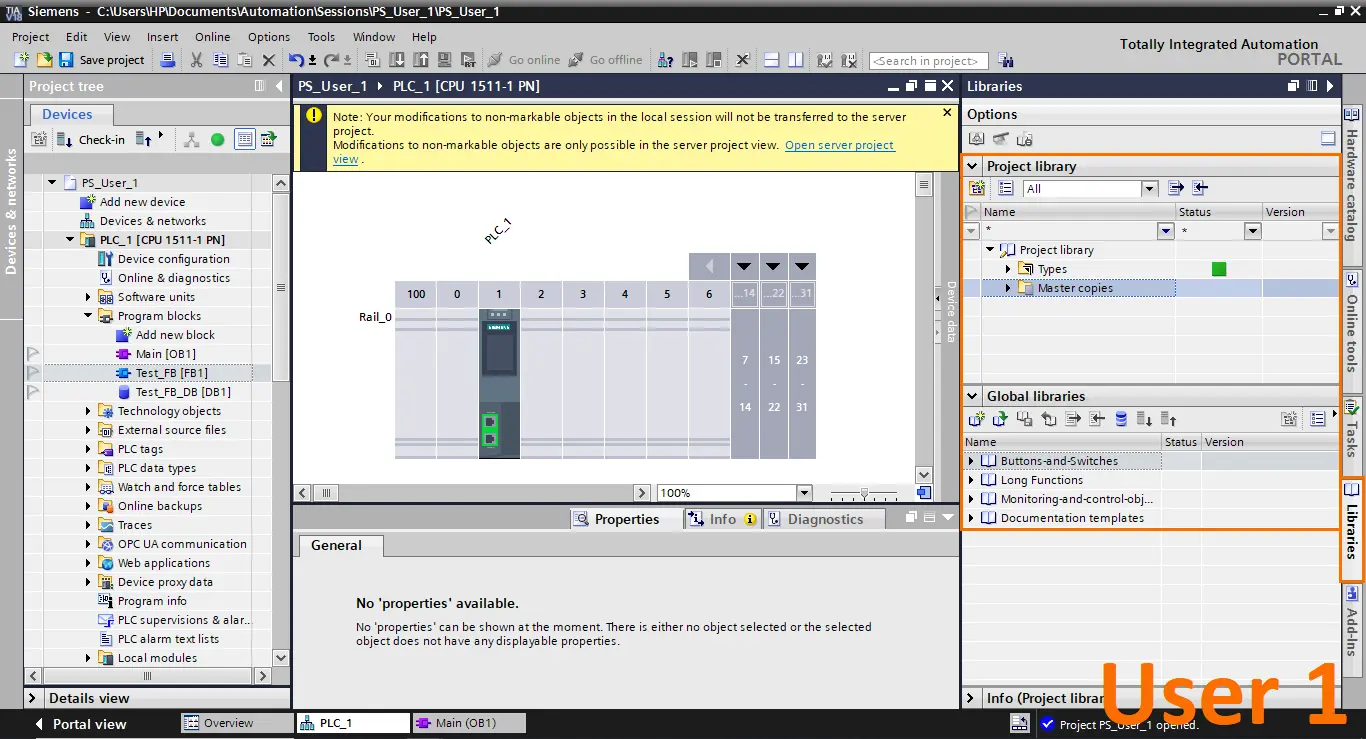Select Test_FB_DB [DB1] in project tree
Screen dimensions: 1366x739
point(183,392)
